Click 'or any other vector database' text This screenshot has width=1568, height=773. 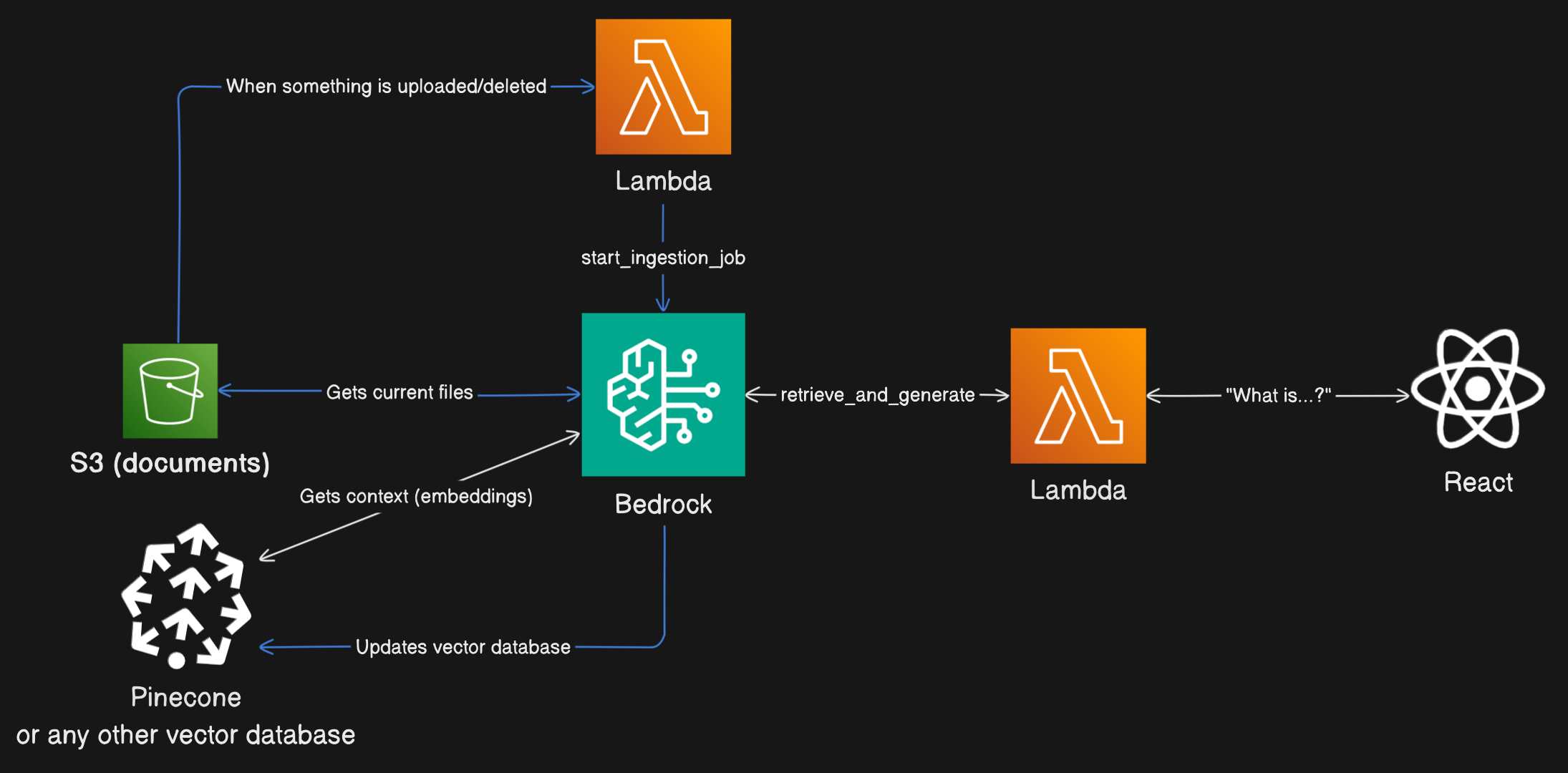pyautogui.click(x=185, y=735)
